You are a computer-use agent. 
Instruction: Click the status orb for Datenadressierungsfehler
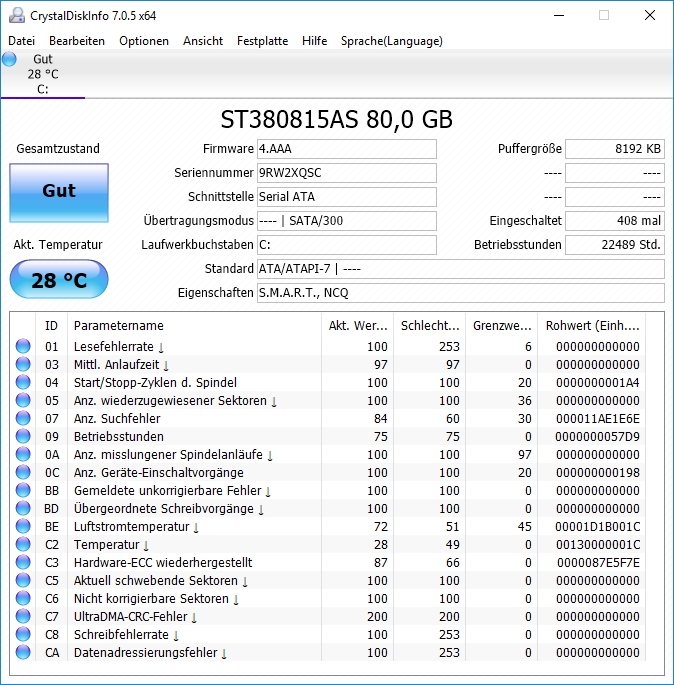pos(23,652)
